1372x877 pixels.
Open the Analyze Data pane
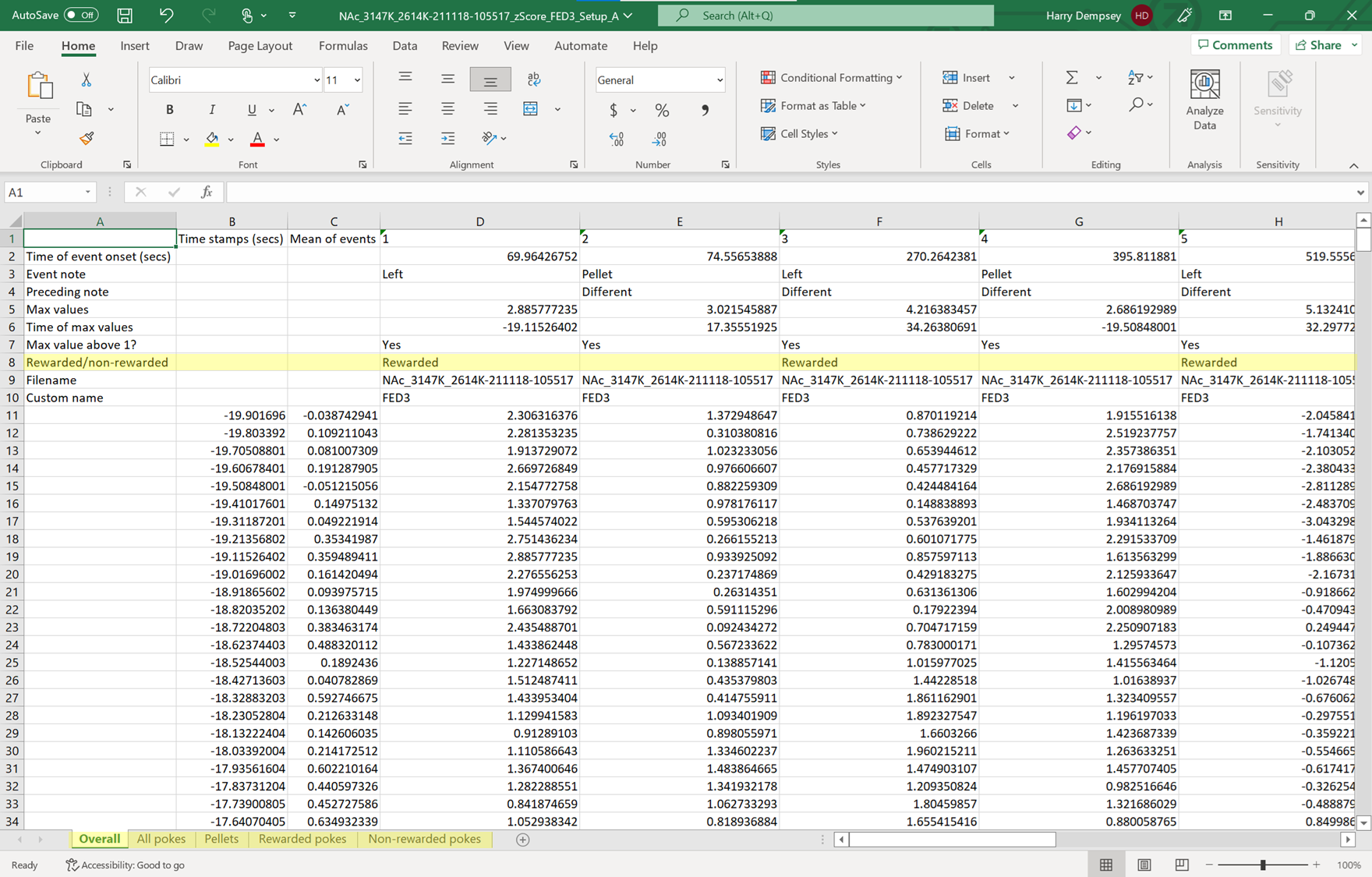[1204, 101]
